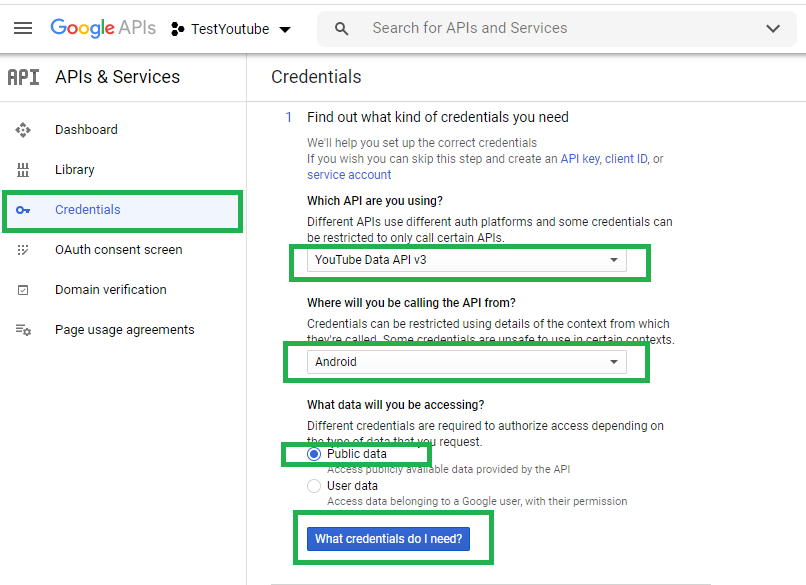806x585 pixels.
Task: Open the hamburger navigation menu
Action: point(23,28)
